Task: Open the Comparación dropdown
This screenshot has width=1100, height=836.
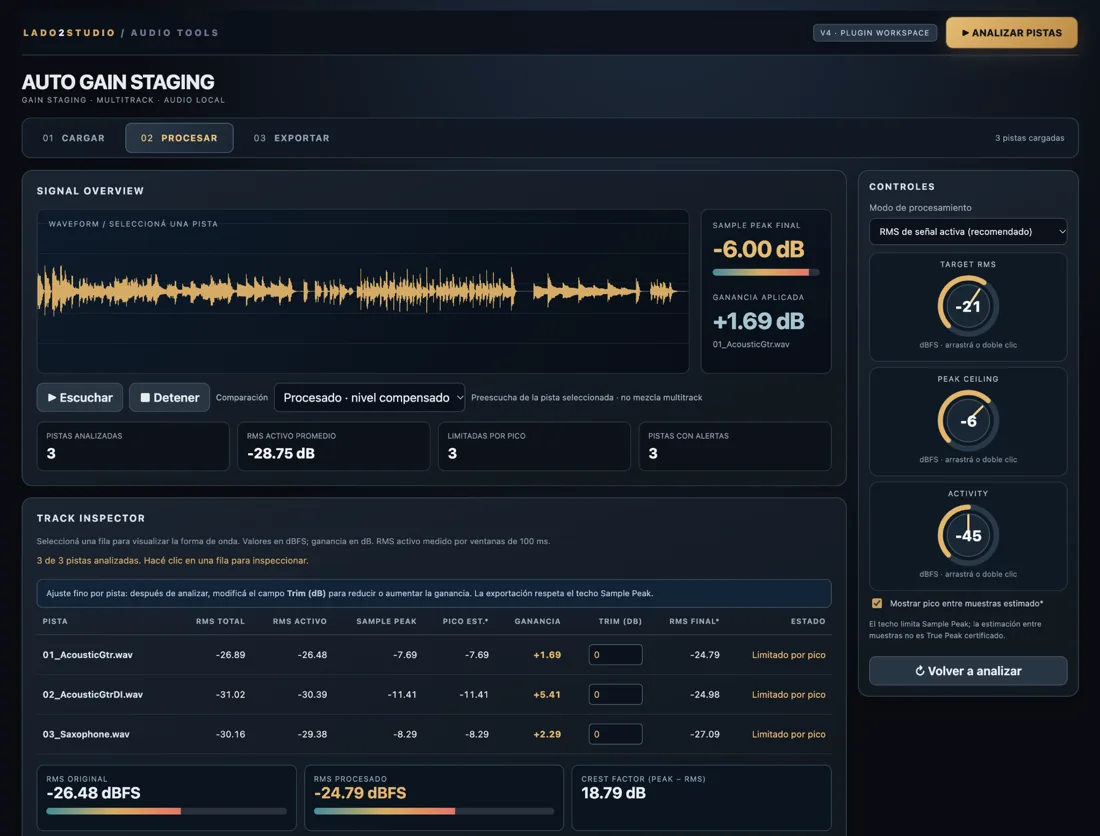Action: 370,398
